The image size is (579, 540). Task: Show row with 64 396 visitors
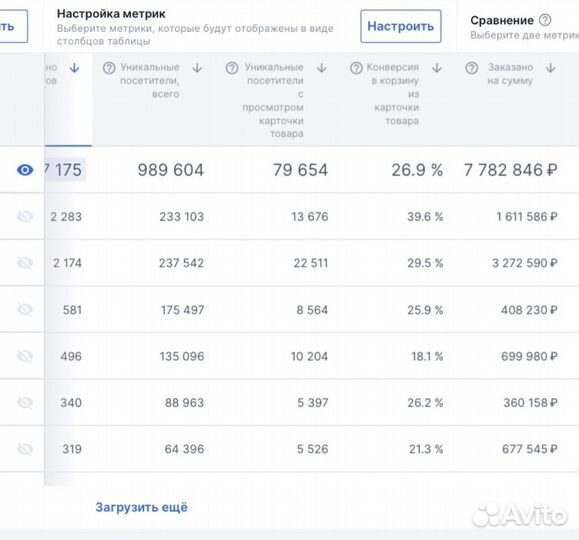(25, 449)
